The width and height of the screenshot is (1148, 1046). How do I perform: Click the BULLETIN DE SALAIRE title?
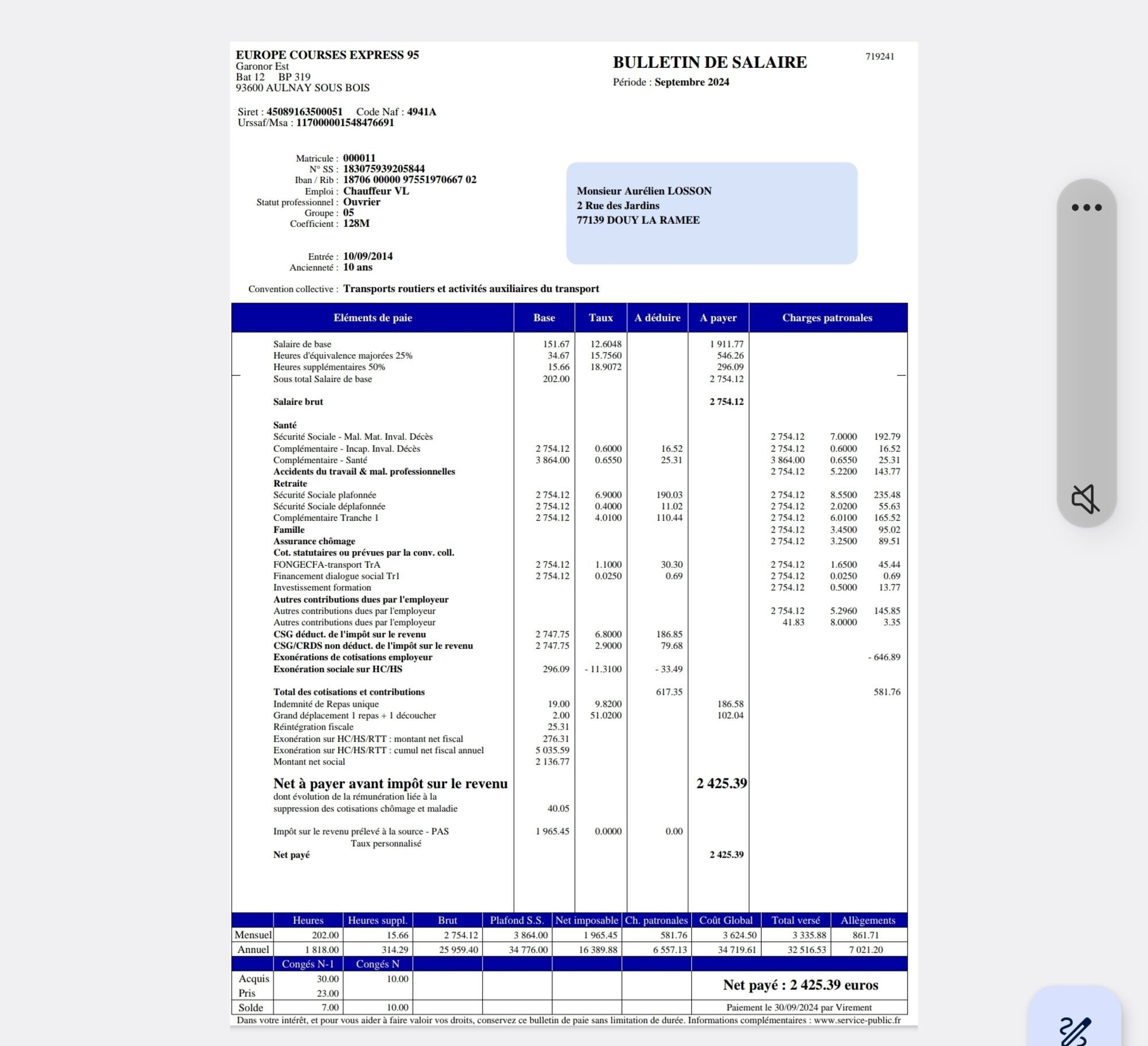(709, 62)
